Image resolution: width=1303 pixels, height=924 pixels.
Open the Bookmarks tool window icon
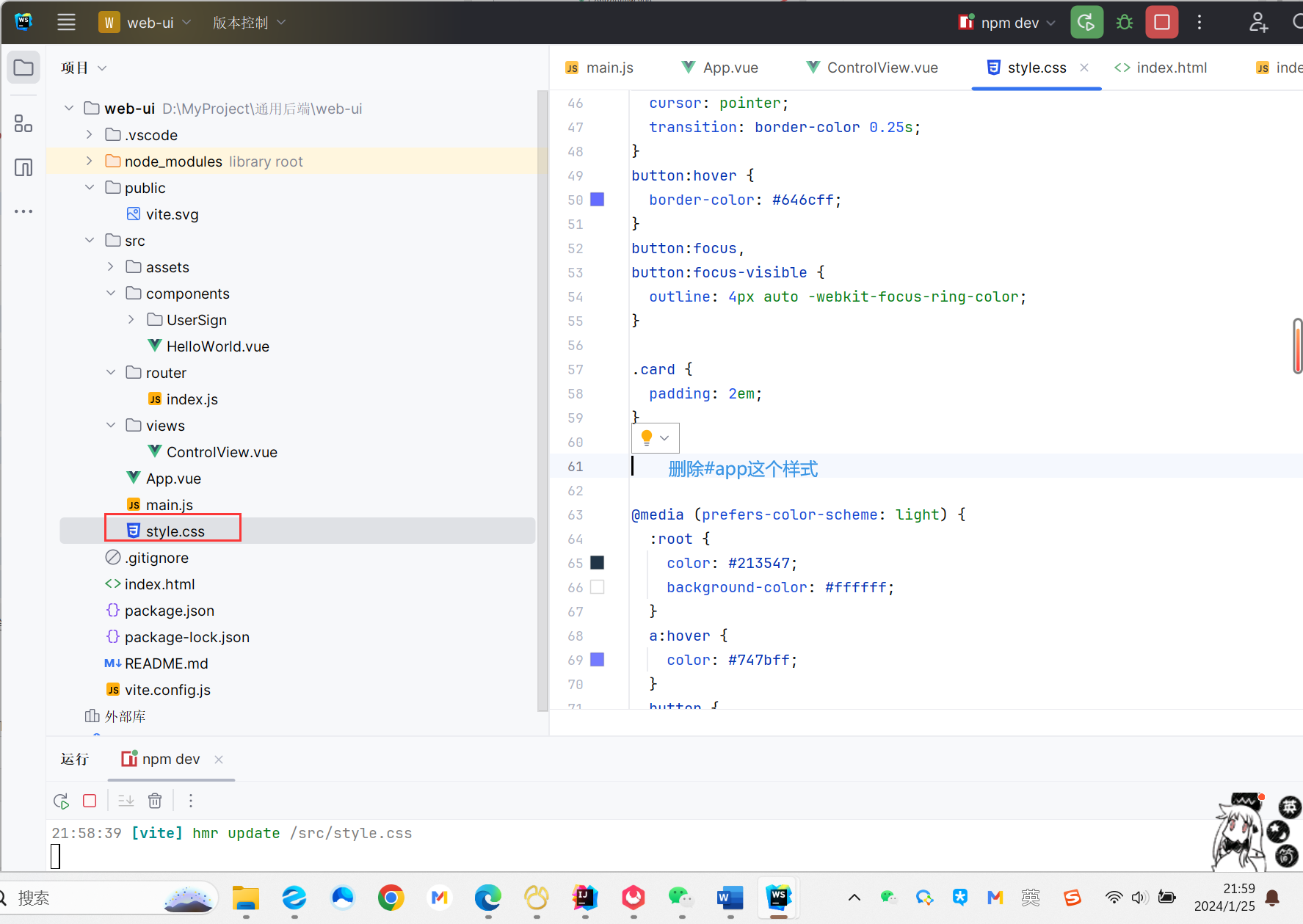coord(23,167)
